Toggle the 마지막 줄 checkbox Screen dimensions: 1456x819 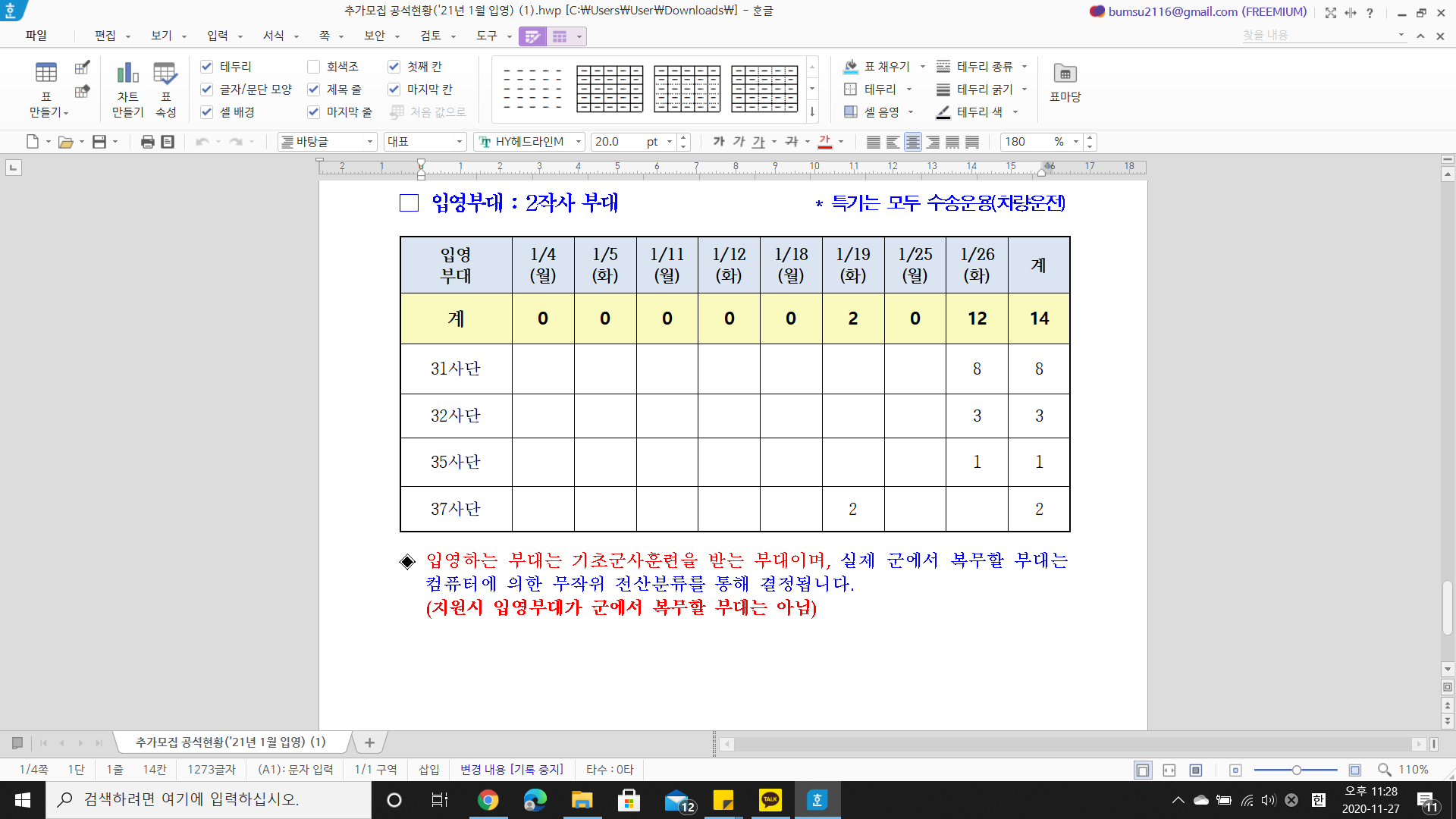pos(313,112)
